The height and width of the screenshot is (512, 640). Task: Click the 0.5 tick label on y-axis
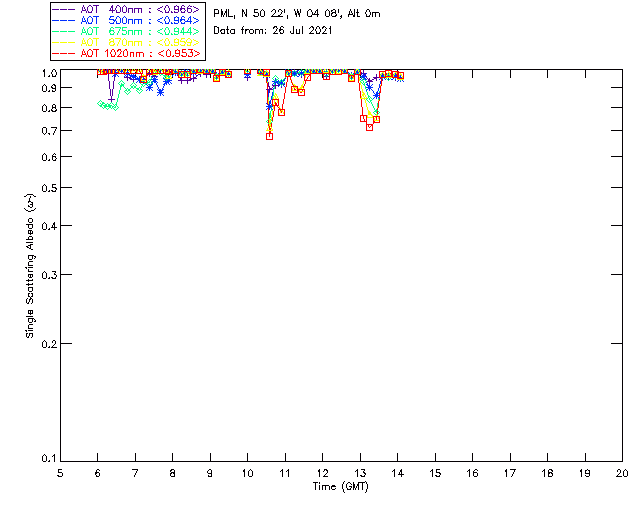pos(46,188)
